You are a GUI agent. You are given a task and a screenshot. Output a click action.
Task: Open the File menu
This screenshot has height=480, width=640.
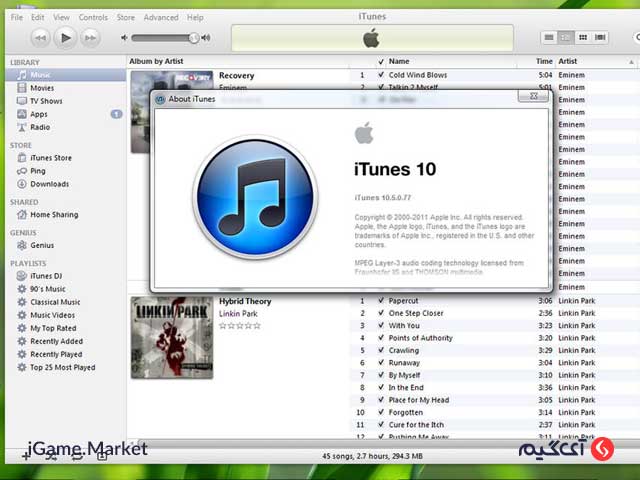click(x=17, y=18)
